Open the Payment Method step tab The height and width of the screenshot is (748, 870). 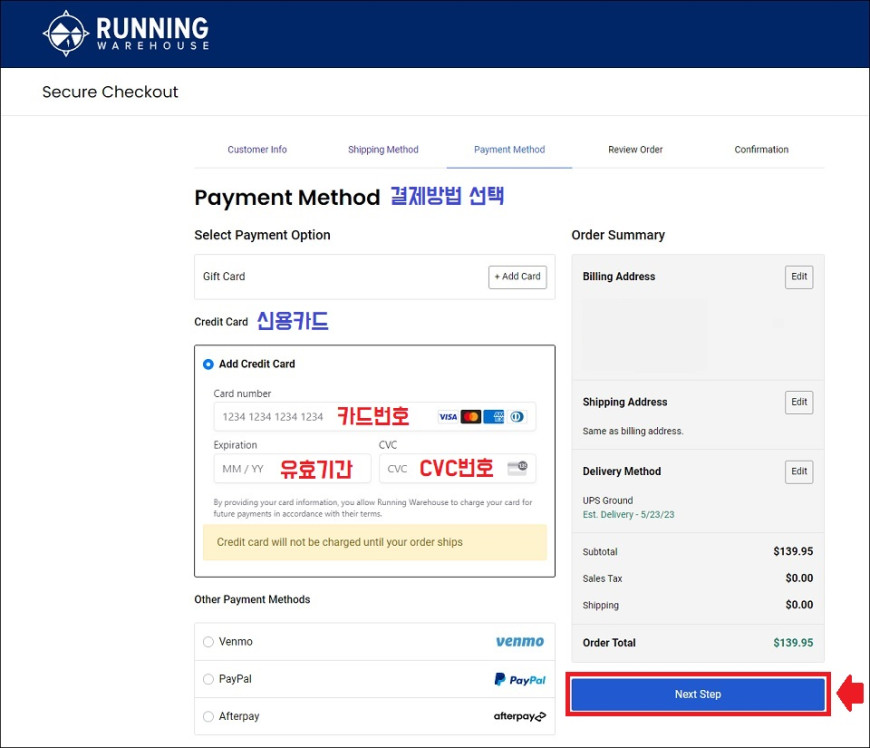[509, 149]
